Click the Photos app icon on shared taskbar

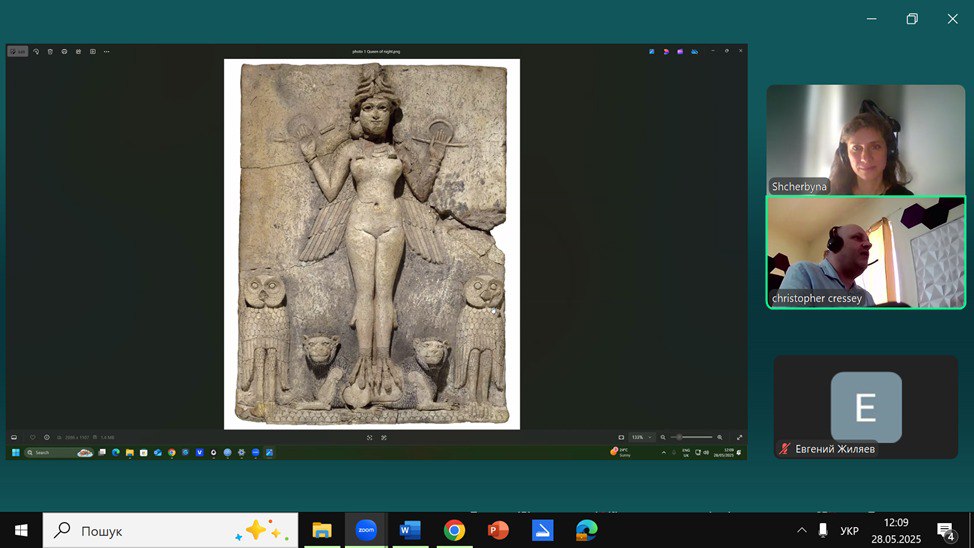(270, 452)
